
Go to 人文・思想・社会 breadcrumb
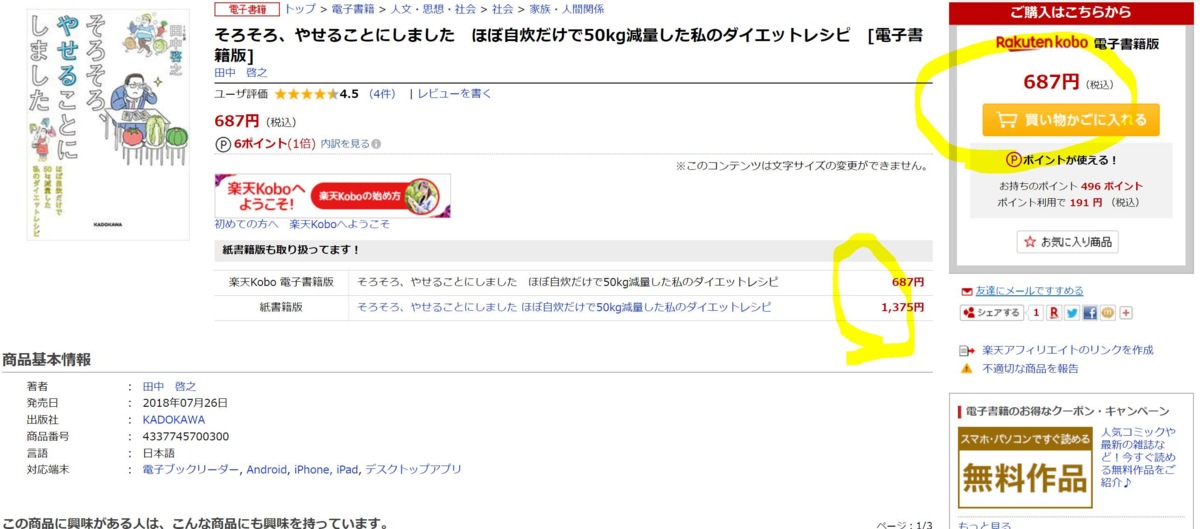click(433, 9)
